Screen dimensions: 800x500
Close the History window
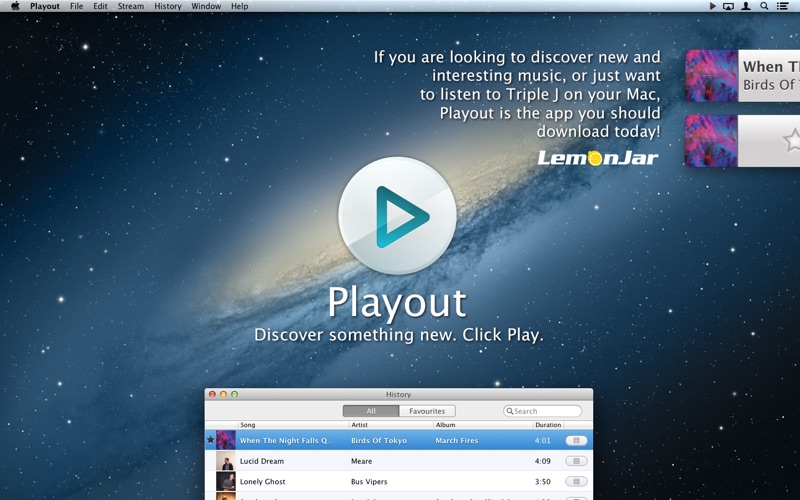tap(212, 394)
